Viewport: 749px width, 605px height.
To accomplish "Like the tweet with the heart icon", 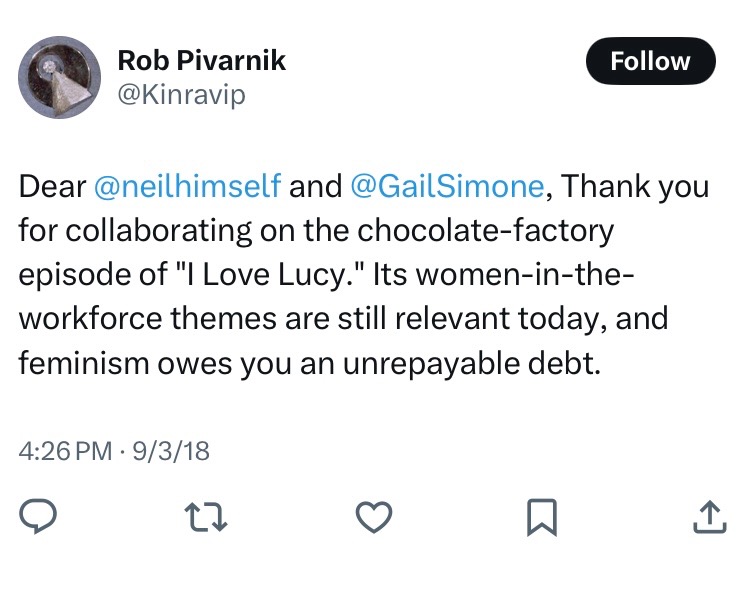I will tap(374, 515).
